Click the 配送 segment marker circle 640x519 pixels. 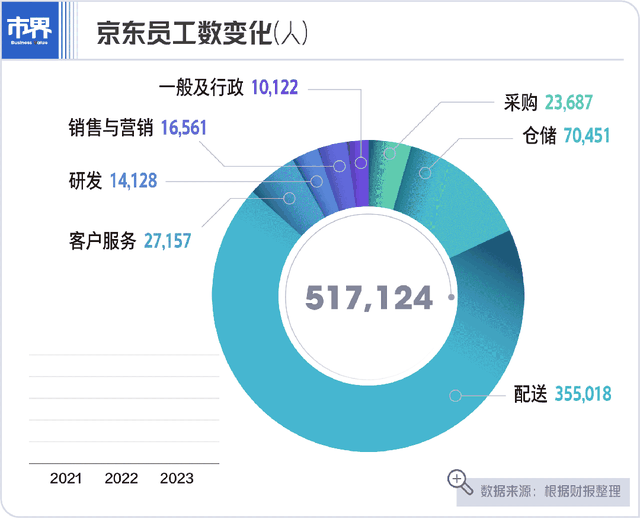(456, 395)
